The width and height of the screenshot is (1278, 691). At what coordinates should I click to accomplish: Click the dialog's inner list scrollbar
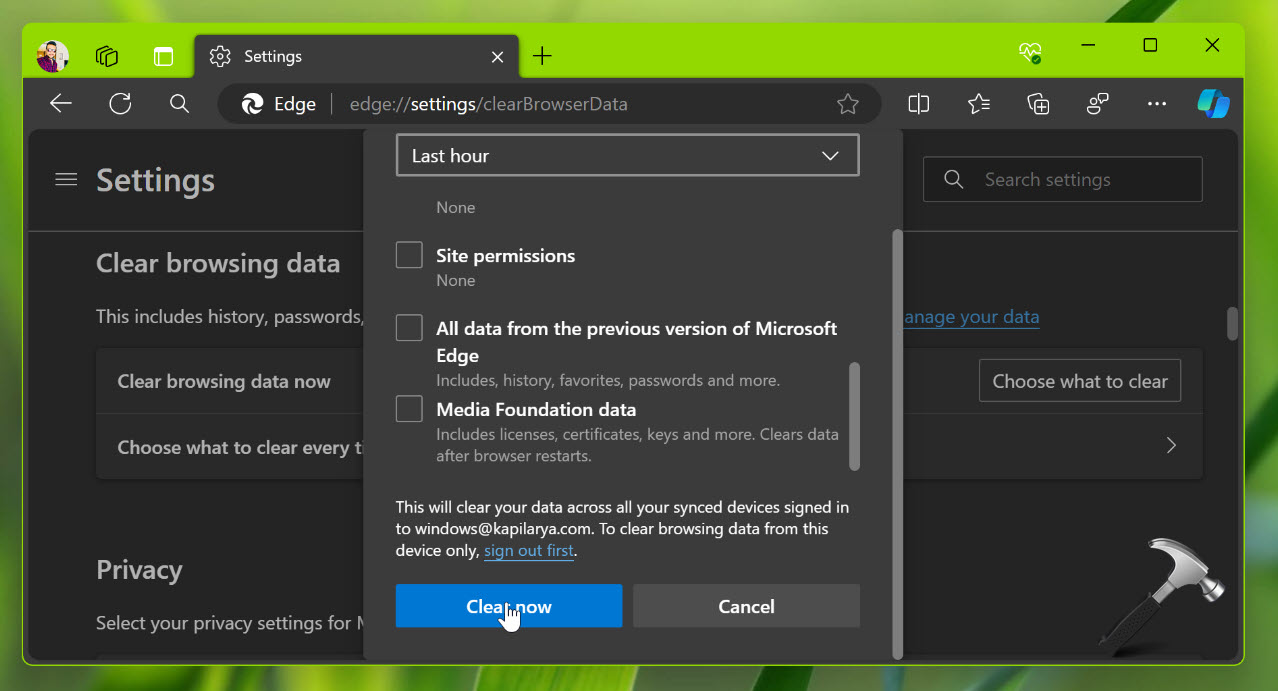coord(854,415)
